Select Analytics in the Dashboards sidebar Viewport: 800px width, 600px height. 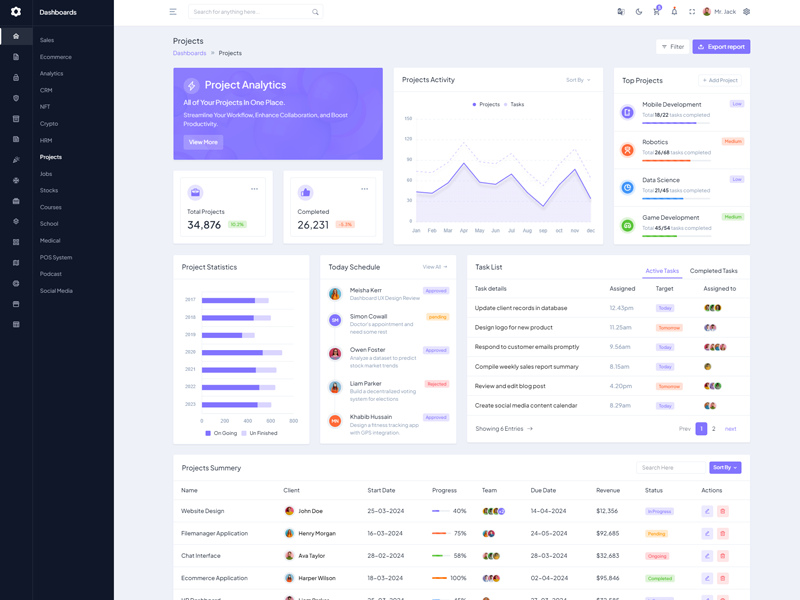click(x=51, y=73)
